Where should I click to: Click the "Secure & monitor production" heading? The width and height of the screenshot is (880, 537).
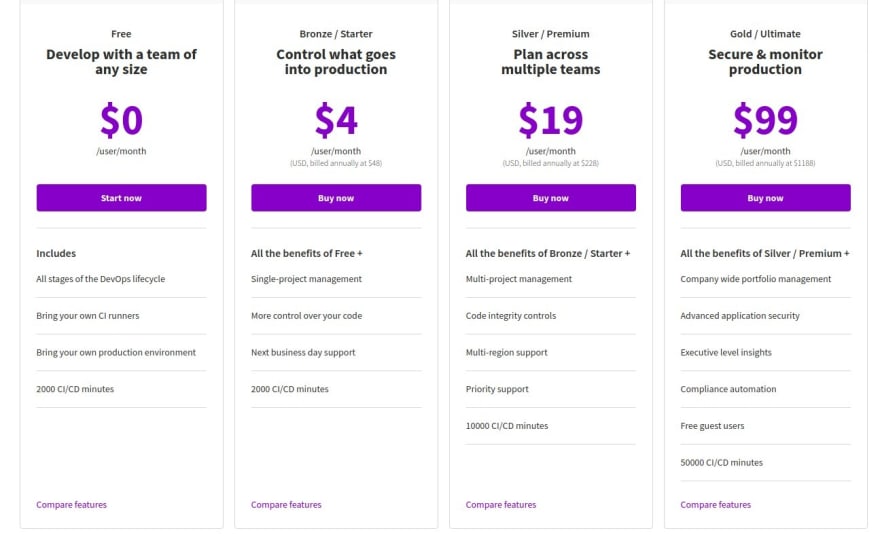tap(765, 62)
